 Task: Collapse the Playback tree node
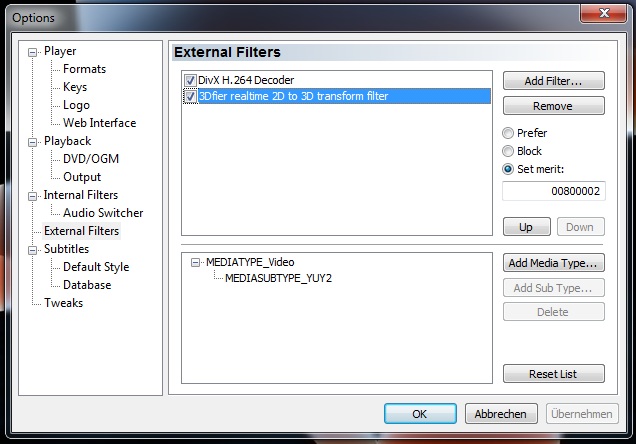(32, 142)
